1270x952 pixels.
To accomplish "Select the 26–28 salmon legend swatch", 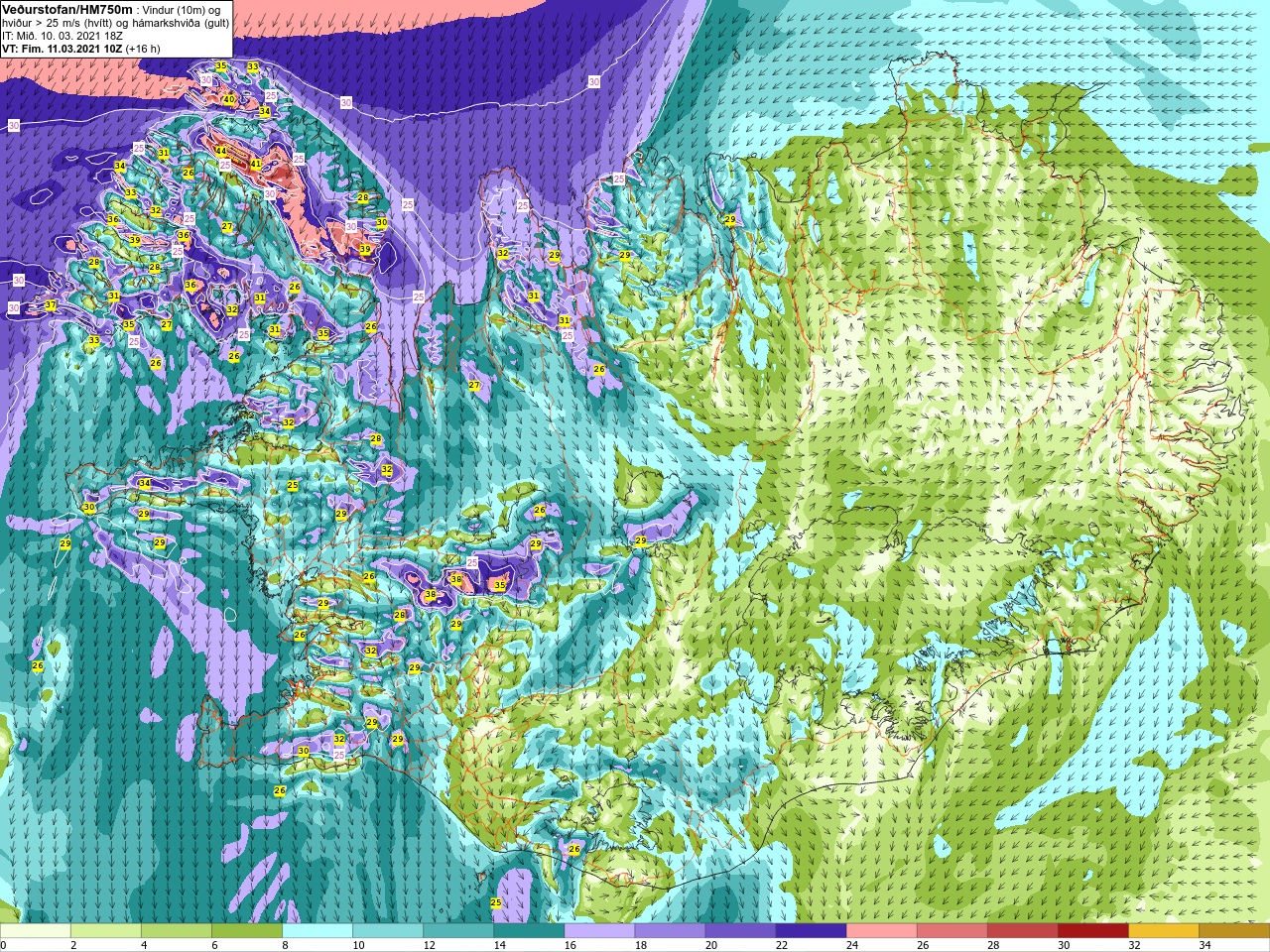I will [952, 931].
